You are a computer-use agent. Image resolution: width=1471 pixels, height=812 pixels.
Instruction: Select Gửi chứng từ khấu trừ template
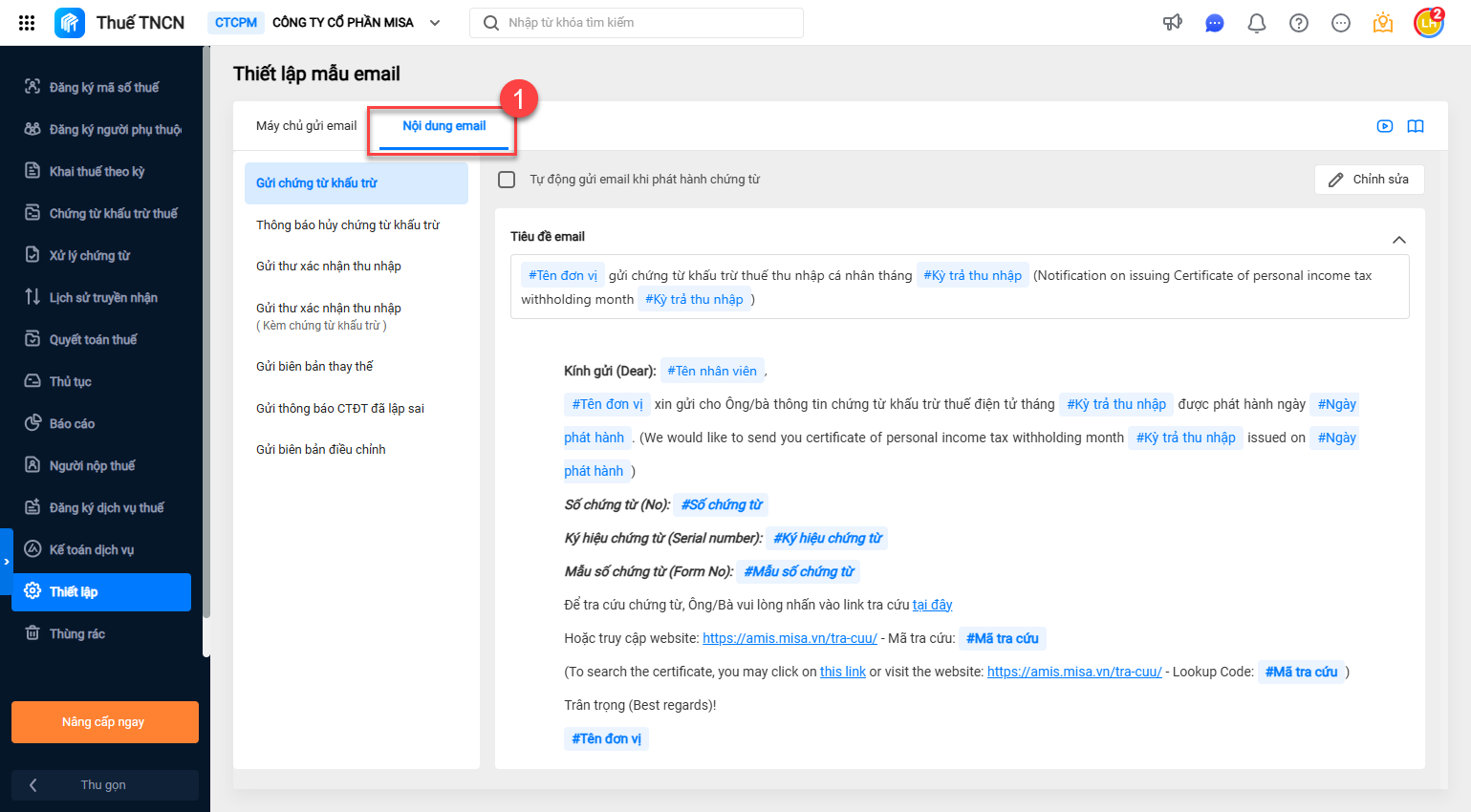coord(357,182)
